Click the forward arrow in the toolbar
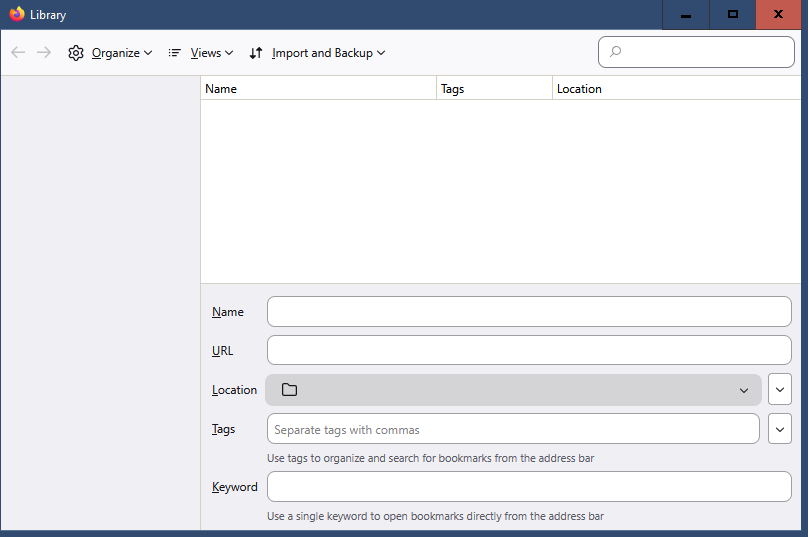The width and height of the screenshot is (808, 537). 44,53
